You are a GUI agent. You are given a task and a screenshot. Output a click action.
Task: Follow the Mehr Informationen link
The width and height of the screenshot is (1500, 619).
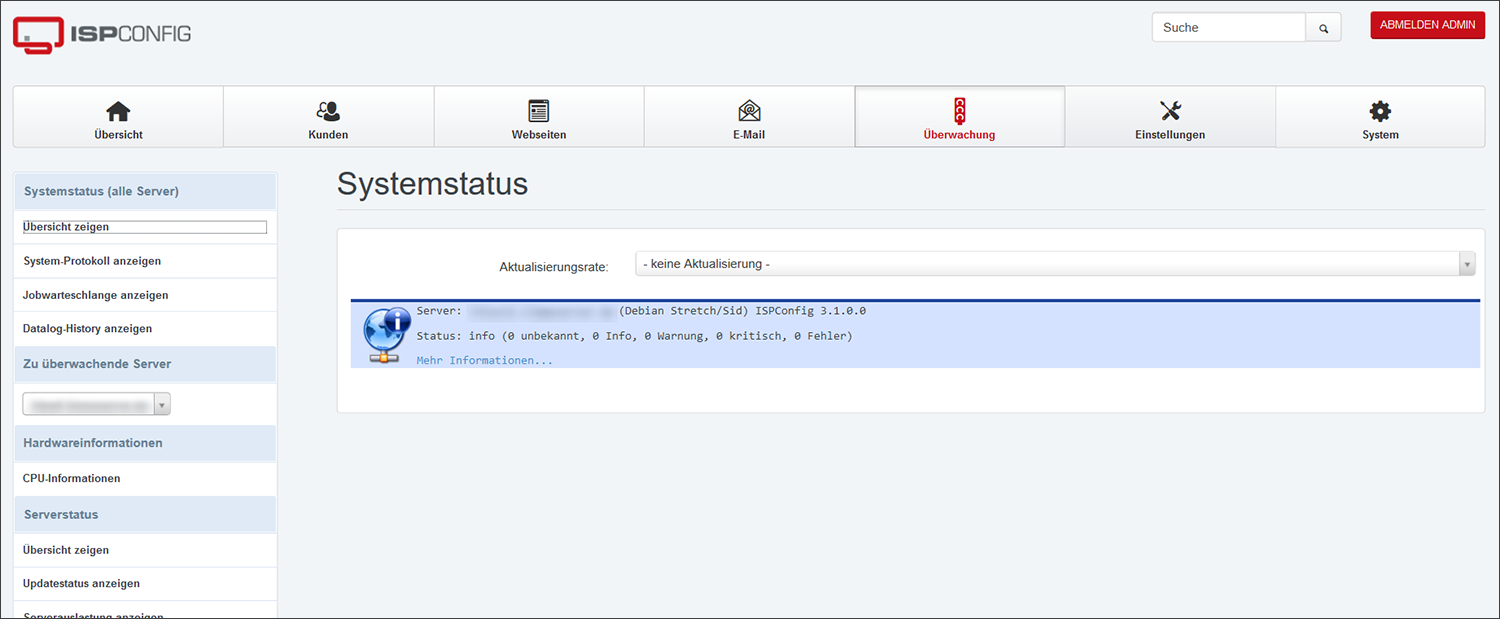pyautogui.click(x=484, y=360)
